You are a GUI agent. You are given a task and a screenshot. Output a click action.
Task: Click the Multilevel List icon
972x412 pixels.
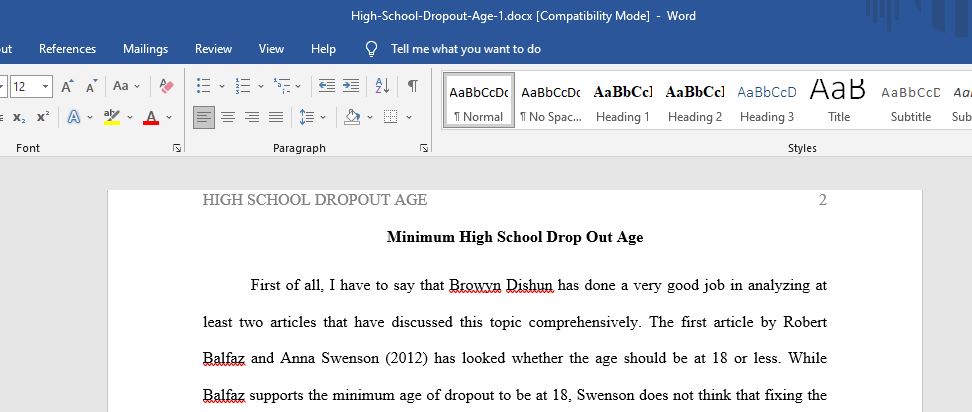point(281,86)
